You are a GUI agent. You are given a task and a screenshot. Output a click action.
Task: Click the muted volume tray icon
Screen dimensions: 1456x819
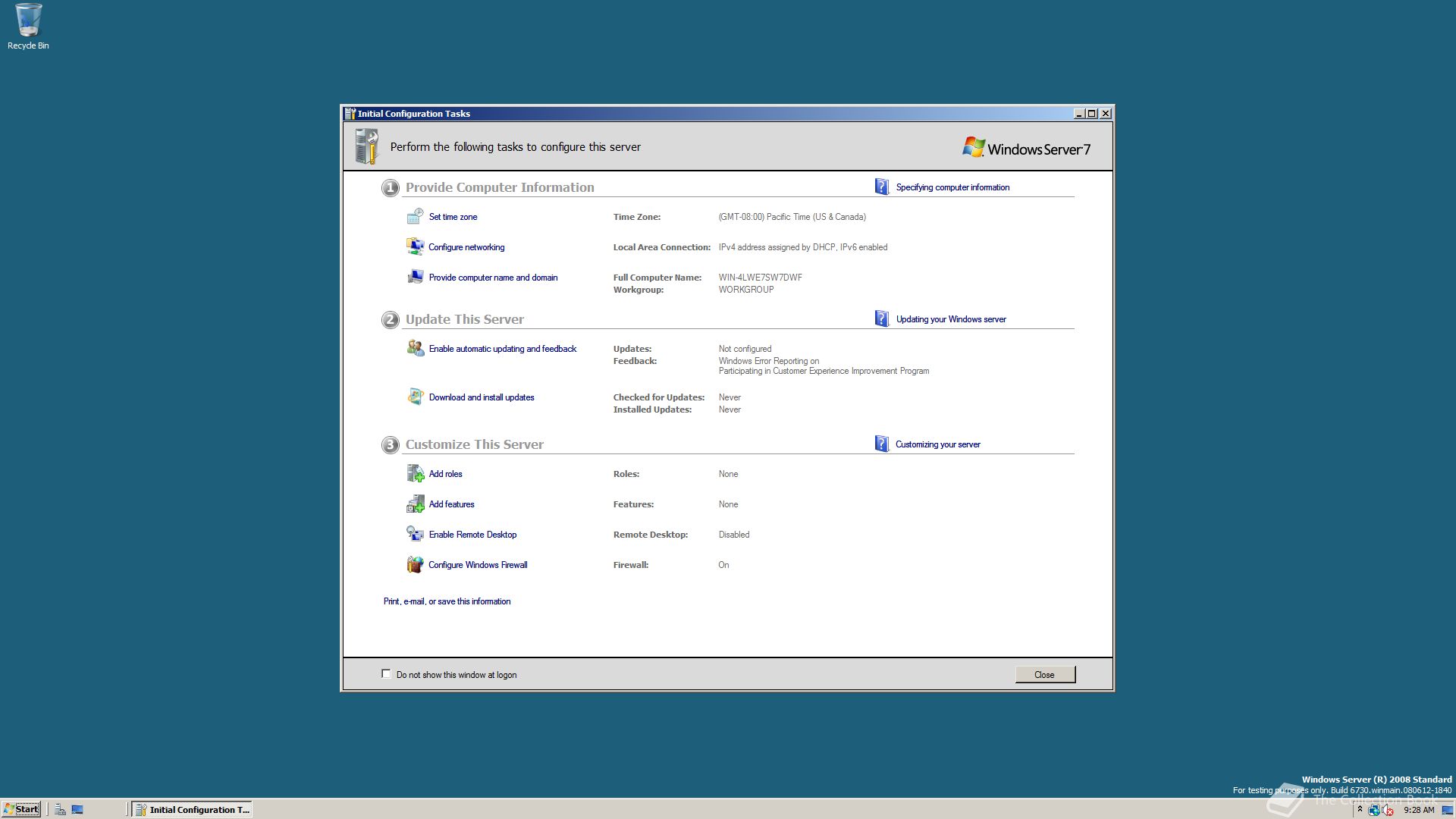pyautogui.click(x=1388, y=810)
